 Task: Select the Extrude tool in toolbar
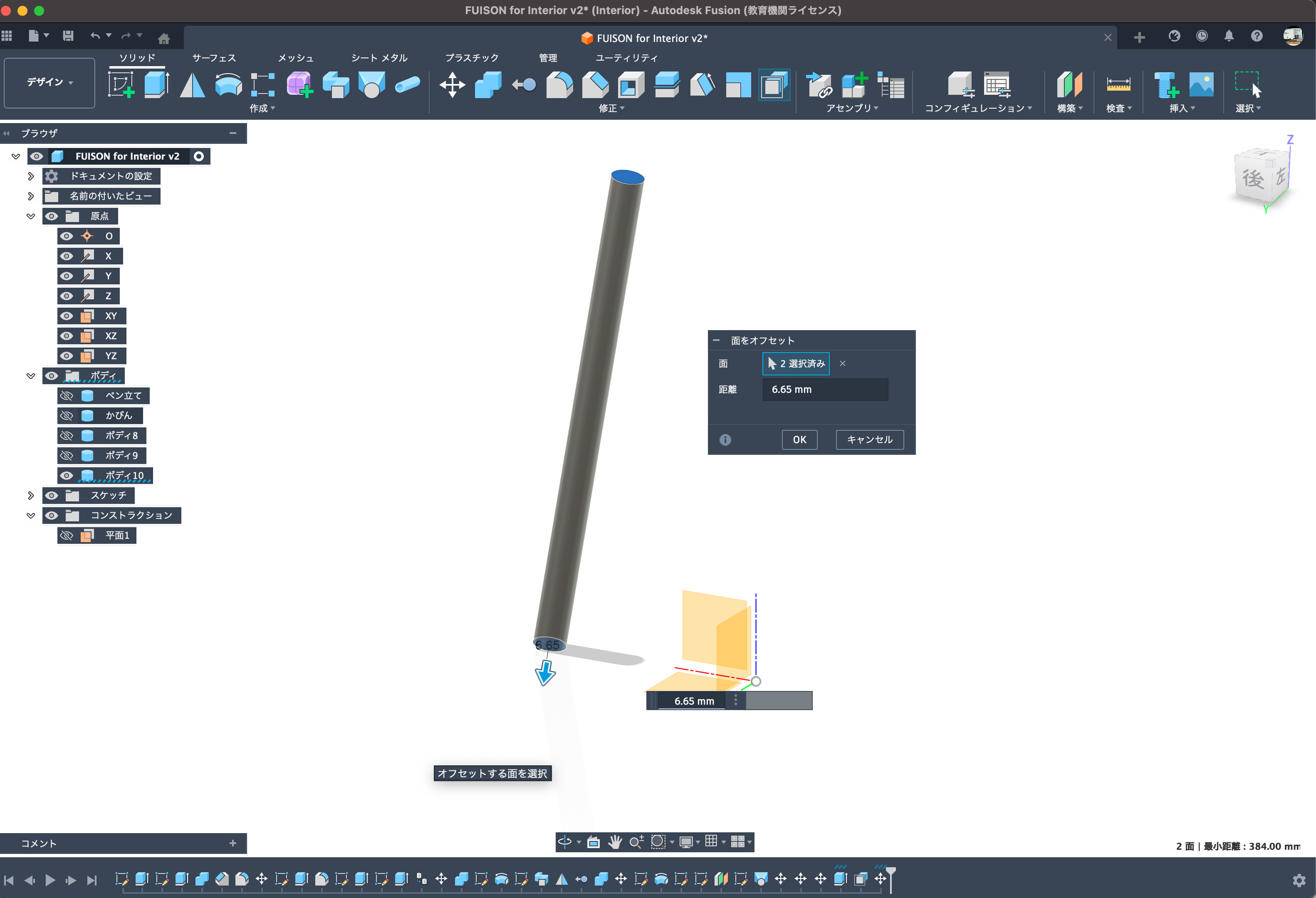(156, 85)
